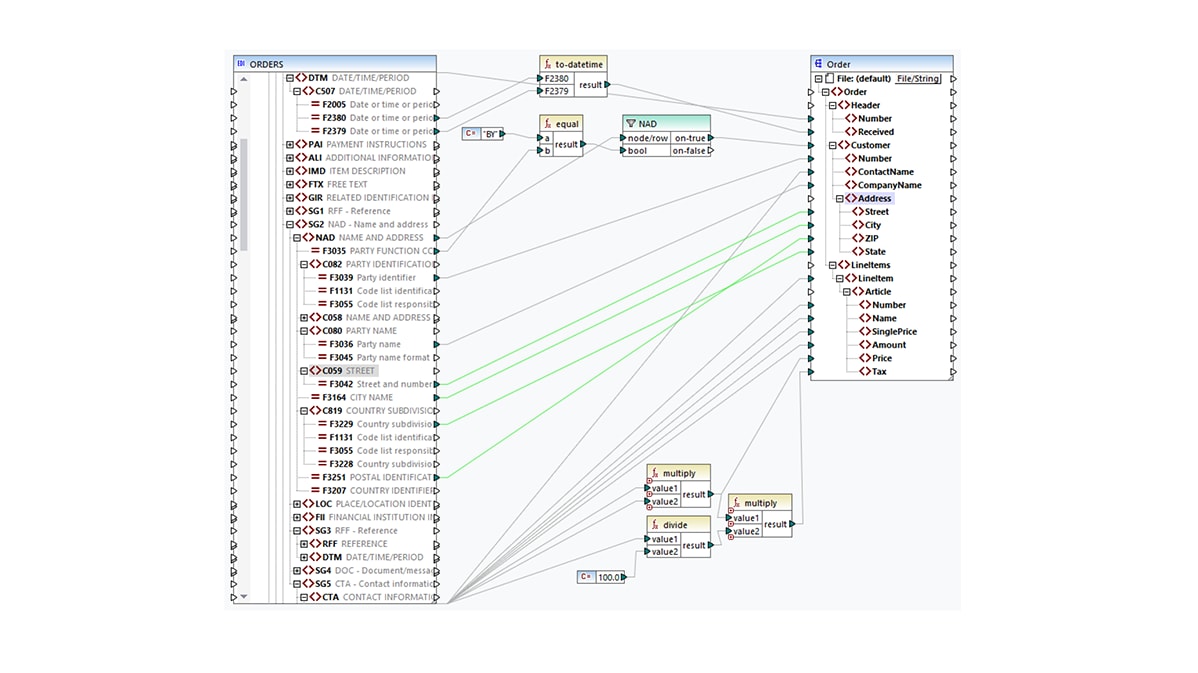Collapse the Header node in Order

click(832, 105)
